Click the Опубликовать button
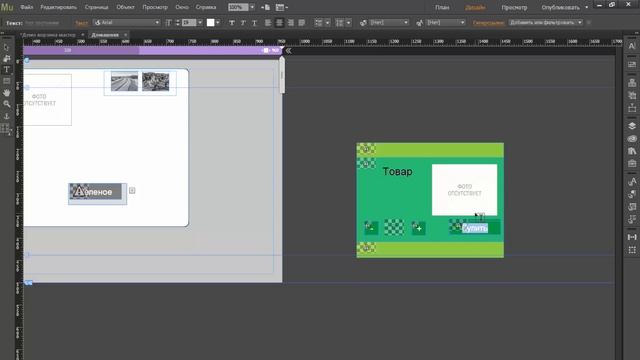 560,7
